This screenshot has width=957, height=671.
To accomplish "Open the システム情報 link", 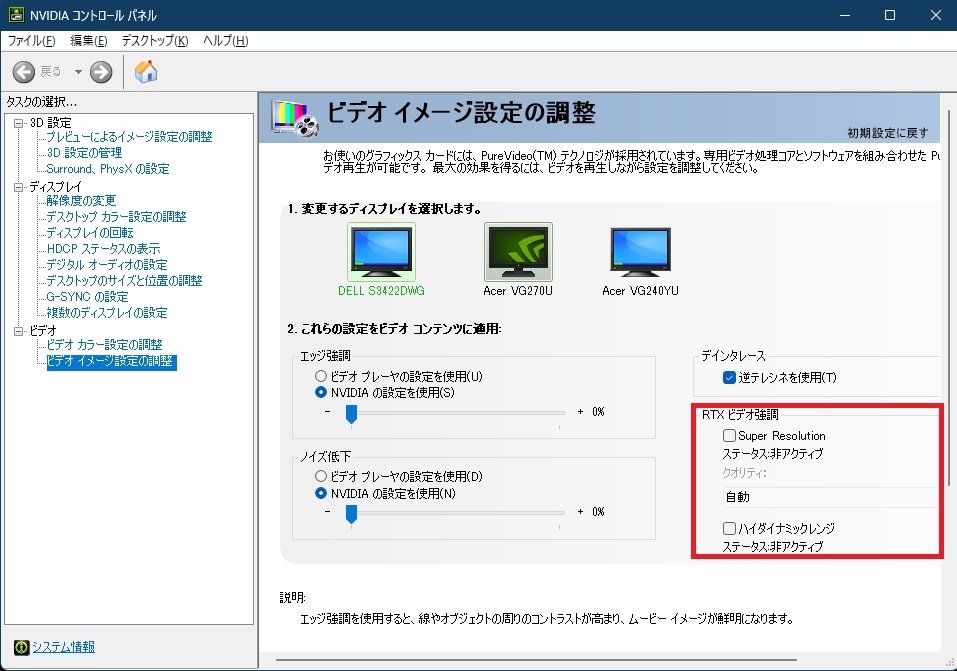I will pos(63,647).
